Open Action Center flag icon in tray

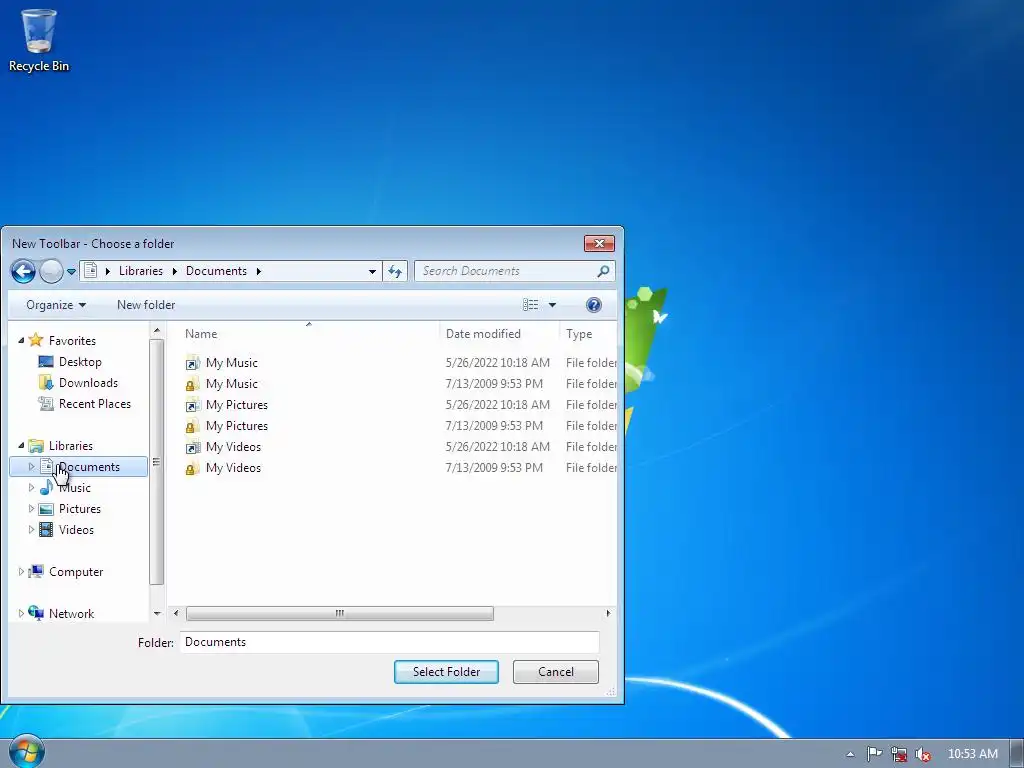[x=874, y=754]
